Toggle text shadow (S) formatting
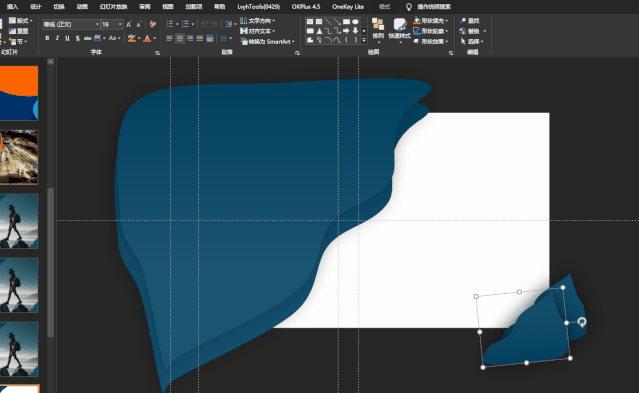Screen dimensions: 639x393 tap(77, 38)
